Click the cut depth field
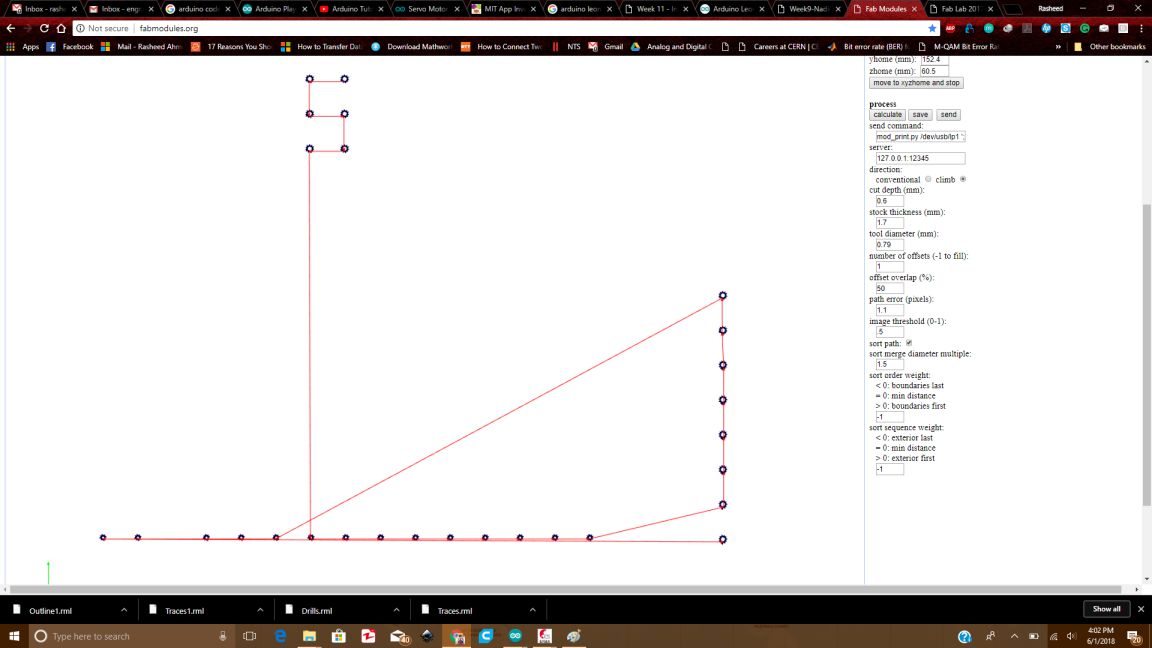Viewport: 1152px width, 648px height. pos(889,201)
